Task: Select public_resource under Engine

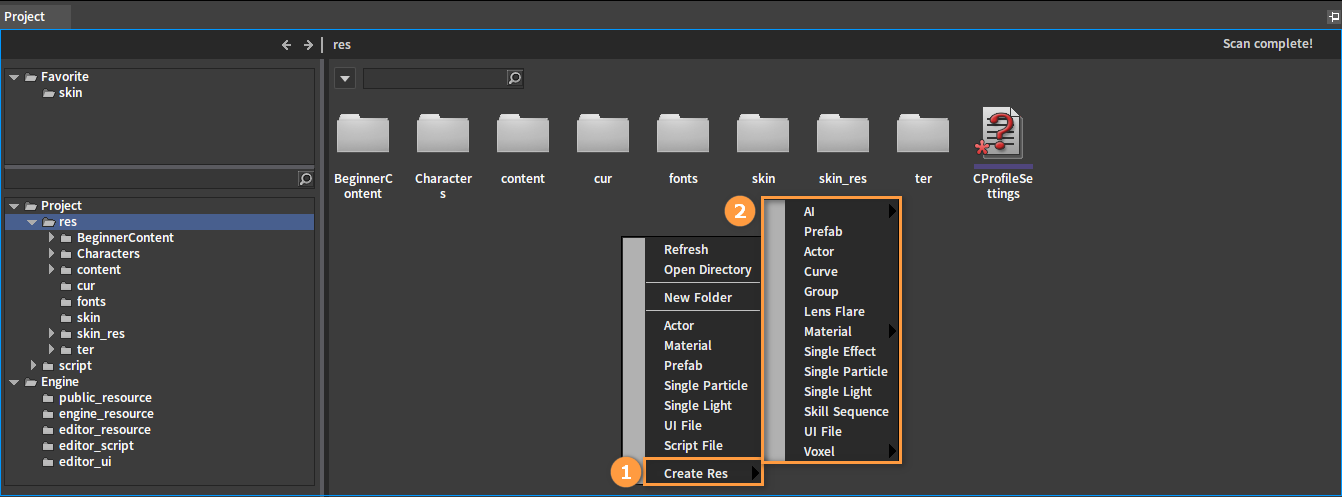Action: pos(105,398)
